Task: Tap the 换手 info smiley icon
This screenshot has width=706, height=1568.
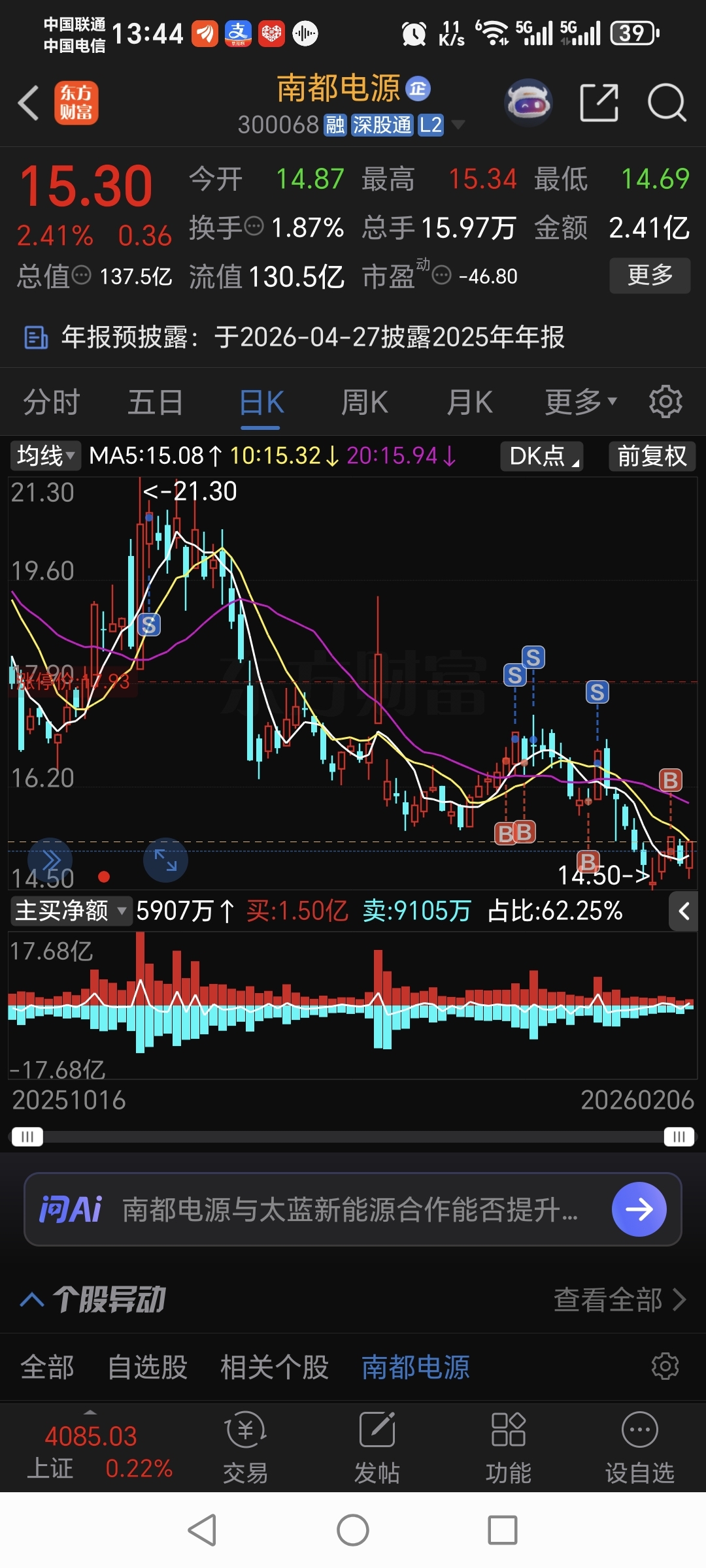Action: coord(254,227)
